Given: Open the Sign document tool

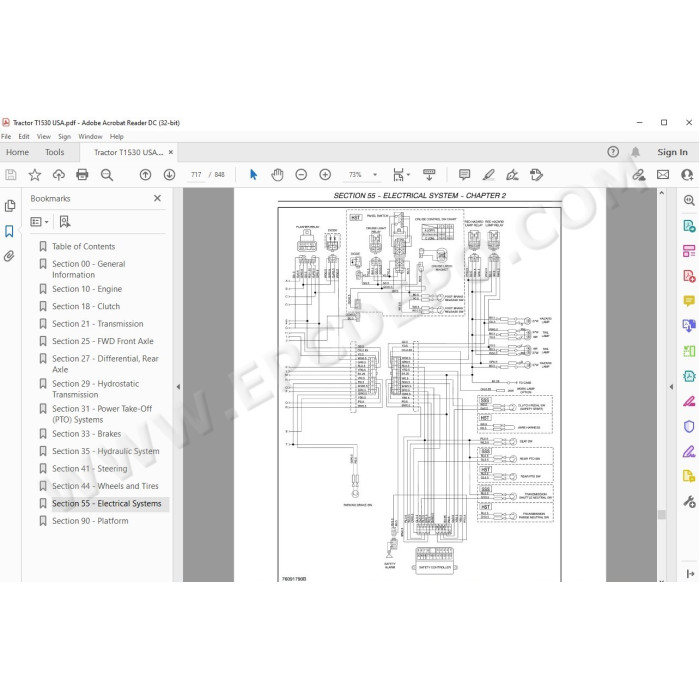Looking at the screenshot, I should tap(512, 175).
